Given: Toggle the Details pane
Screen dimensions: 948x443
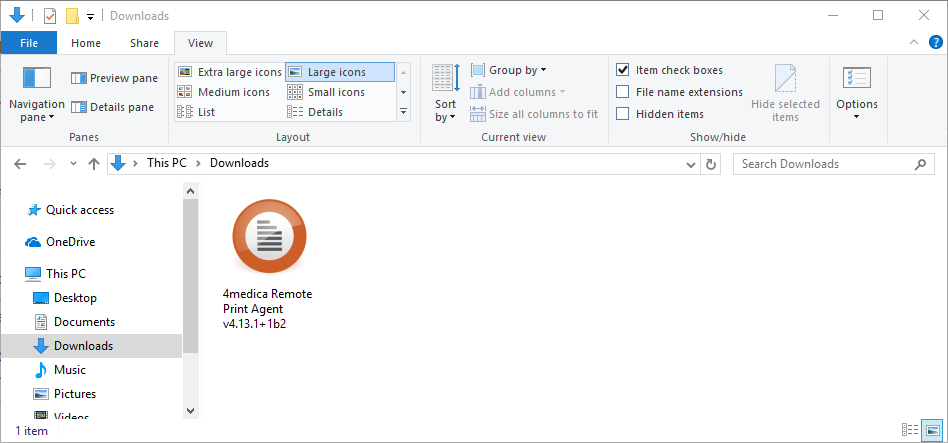Looking at the screenshot, I should pyautogui.click(x=112, y=107).
